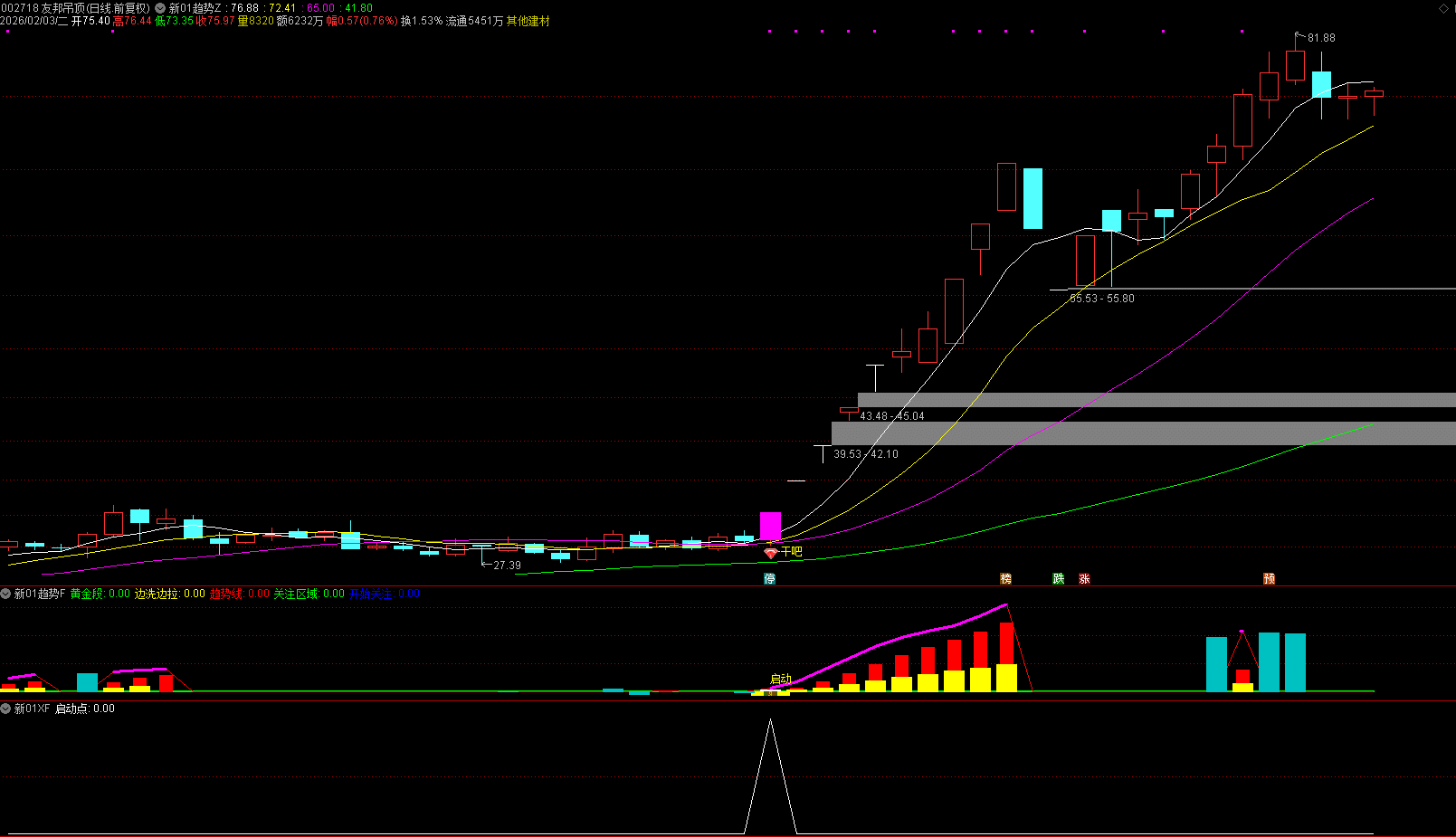Image resolution: width=1456 pixels, height=837 pixels.
Task: Expand the 新01趋势Z indicator dropdown
Action: (x=160, y=8)
